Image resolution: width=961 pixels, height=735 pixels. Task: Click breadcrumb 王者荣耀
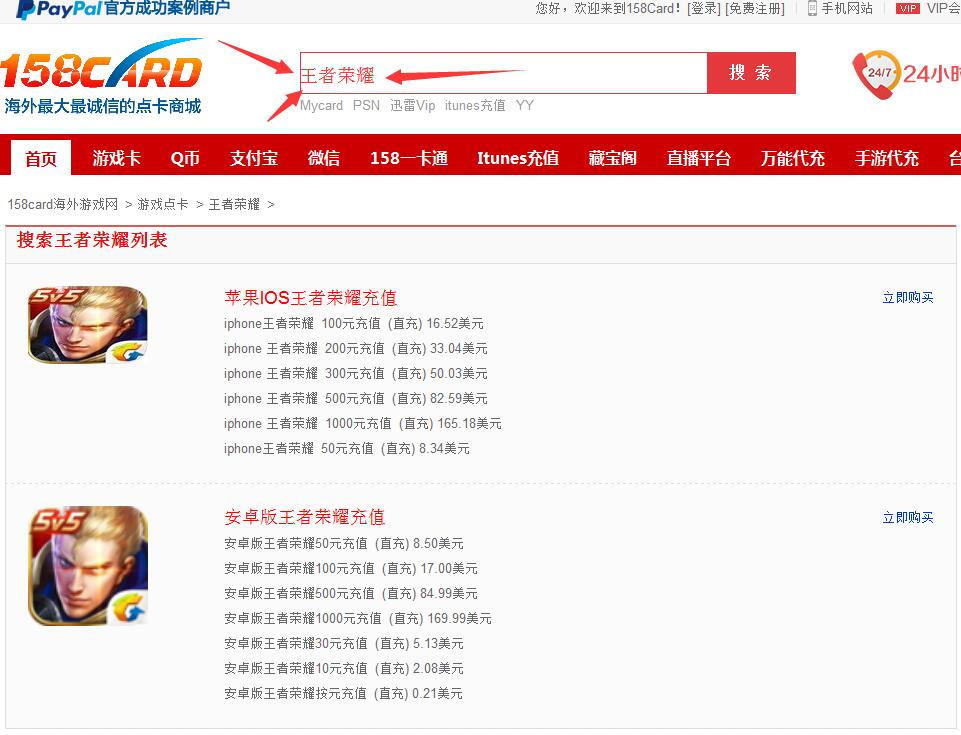click(234, 204)
